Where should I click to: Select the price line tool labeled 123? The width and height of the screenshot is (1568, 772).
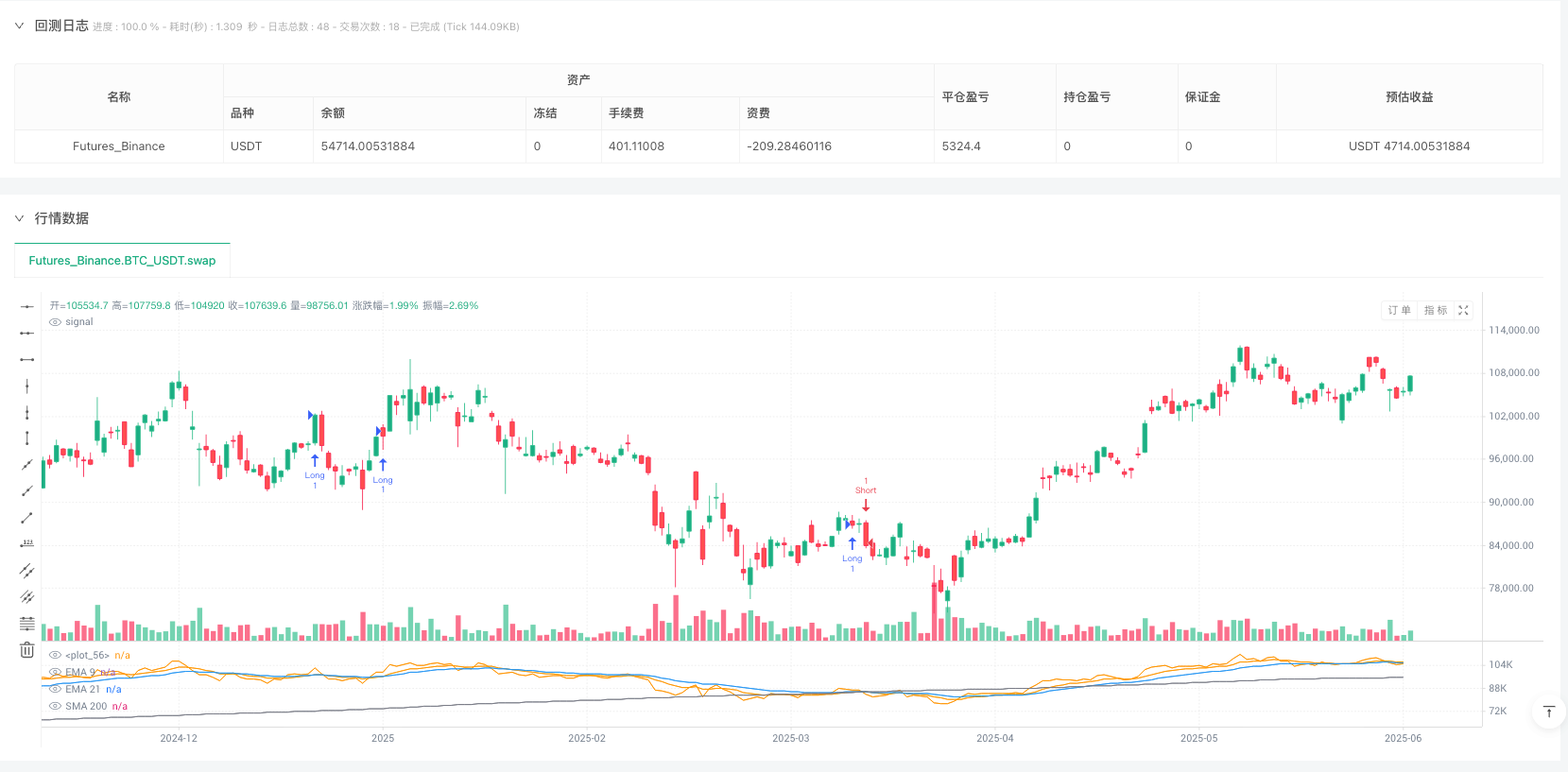(26, 544)
